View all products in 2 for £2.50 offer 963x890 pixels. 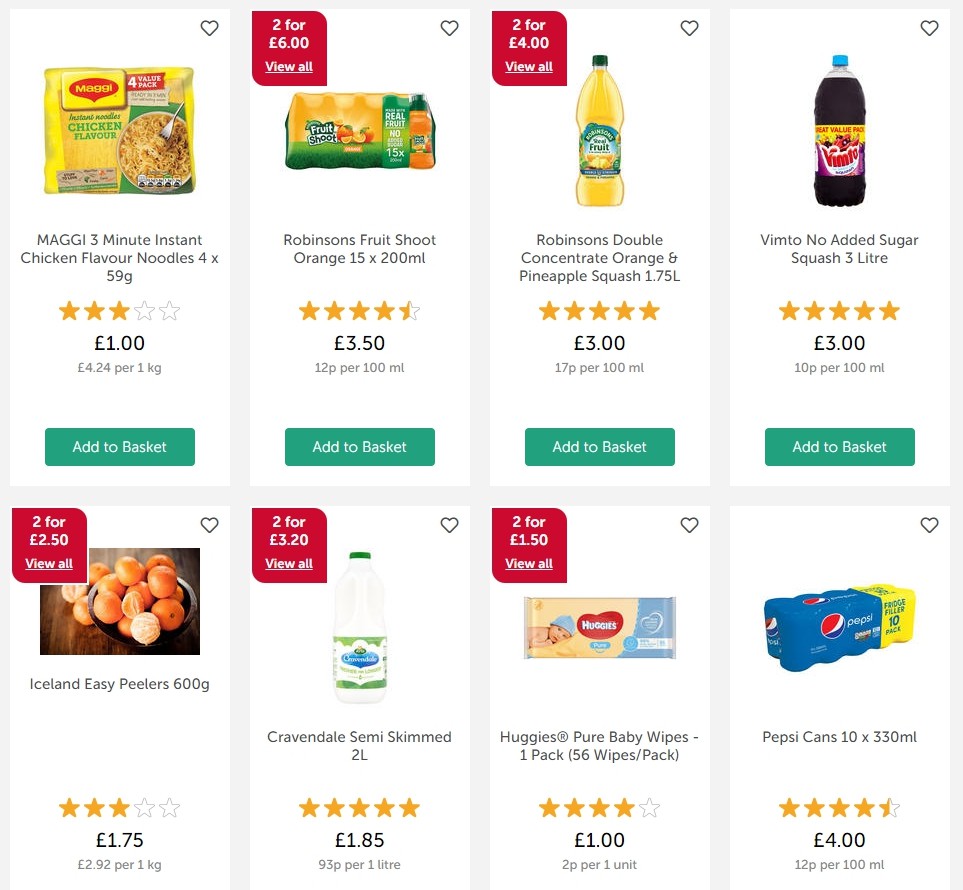49,563
